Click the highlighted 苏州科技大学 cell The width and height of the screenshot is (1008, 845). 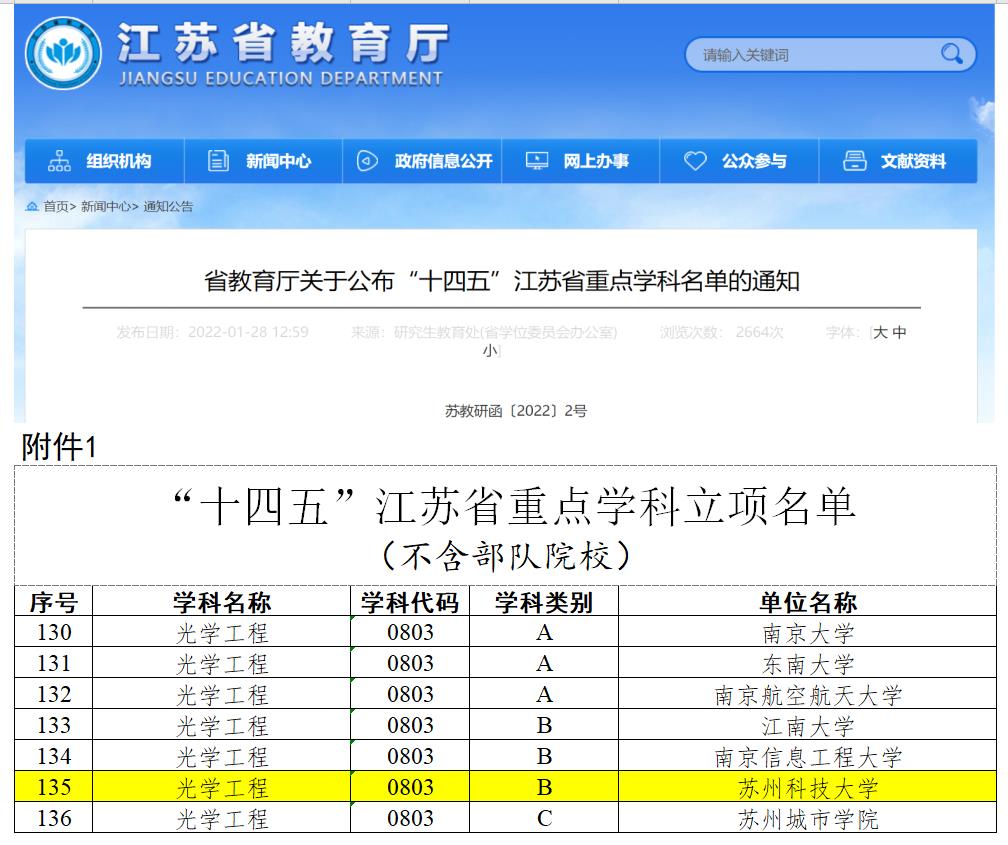coord(807,788)
